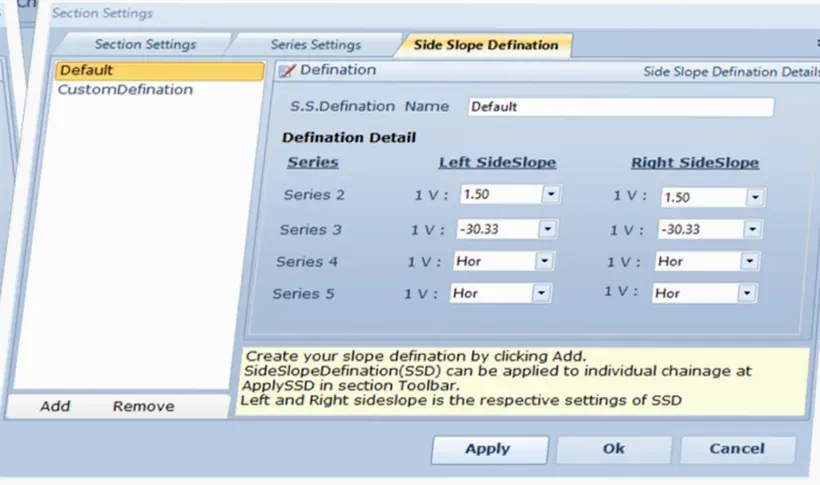Viewport: 820px width, 485px height.
Task: Expand Series 5 Left SideSlope dropdown arrow
Action: coord(541,292)
